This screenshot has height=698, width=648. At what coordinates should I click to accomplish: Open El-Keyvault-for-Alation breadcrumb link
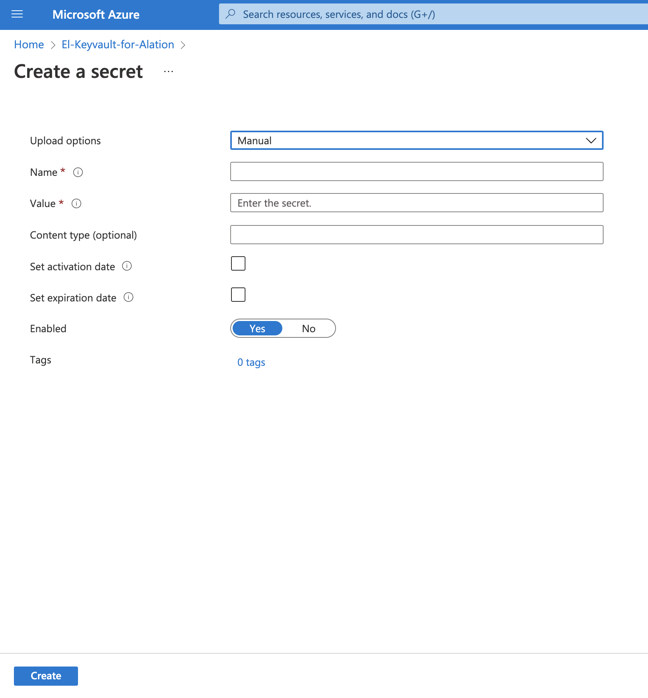117,45
